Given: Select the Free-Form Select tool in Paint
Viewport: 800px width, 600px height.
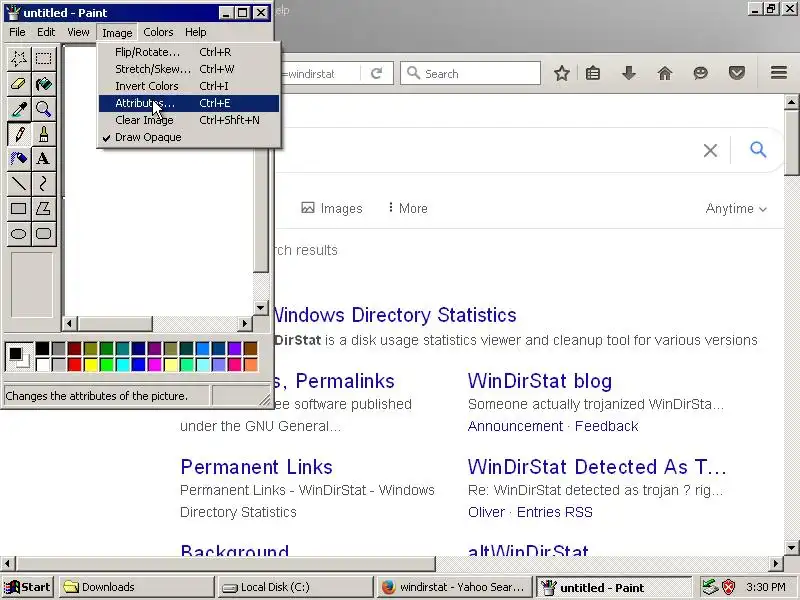Looking at the screenshot, I should pos(19,59).
